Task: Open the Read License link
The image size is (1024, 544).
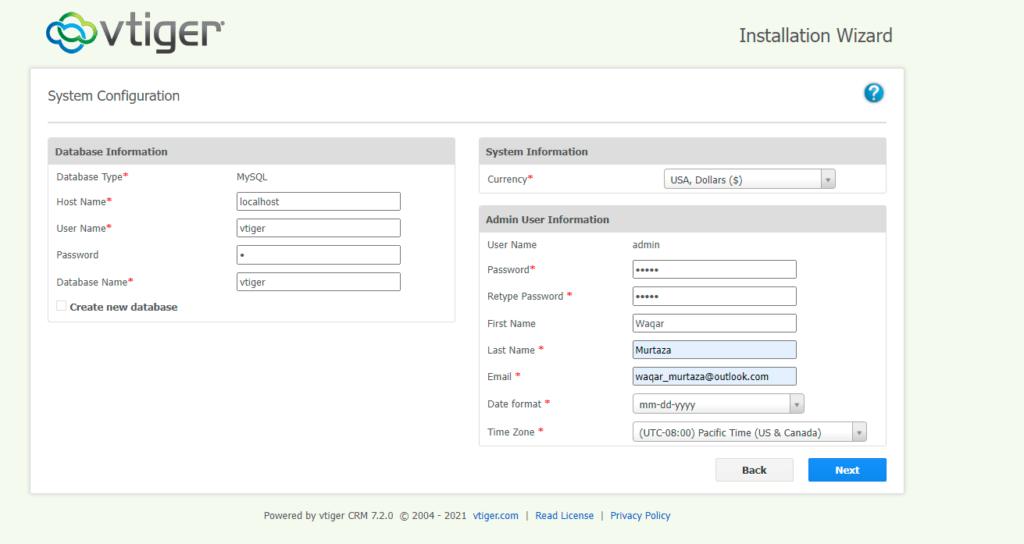Action: click(564, 516)
